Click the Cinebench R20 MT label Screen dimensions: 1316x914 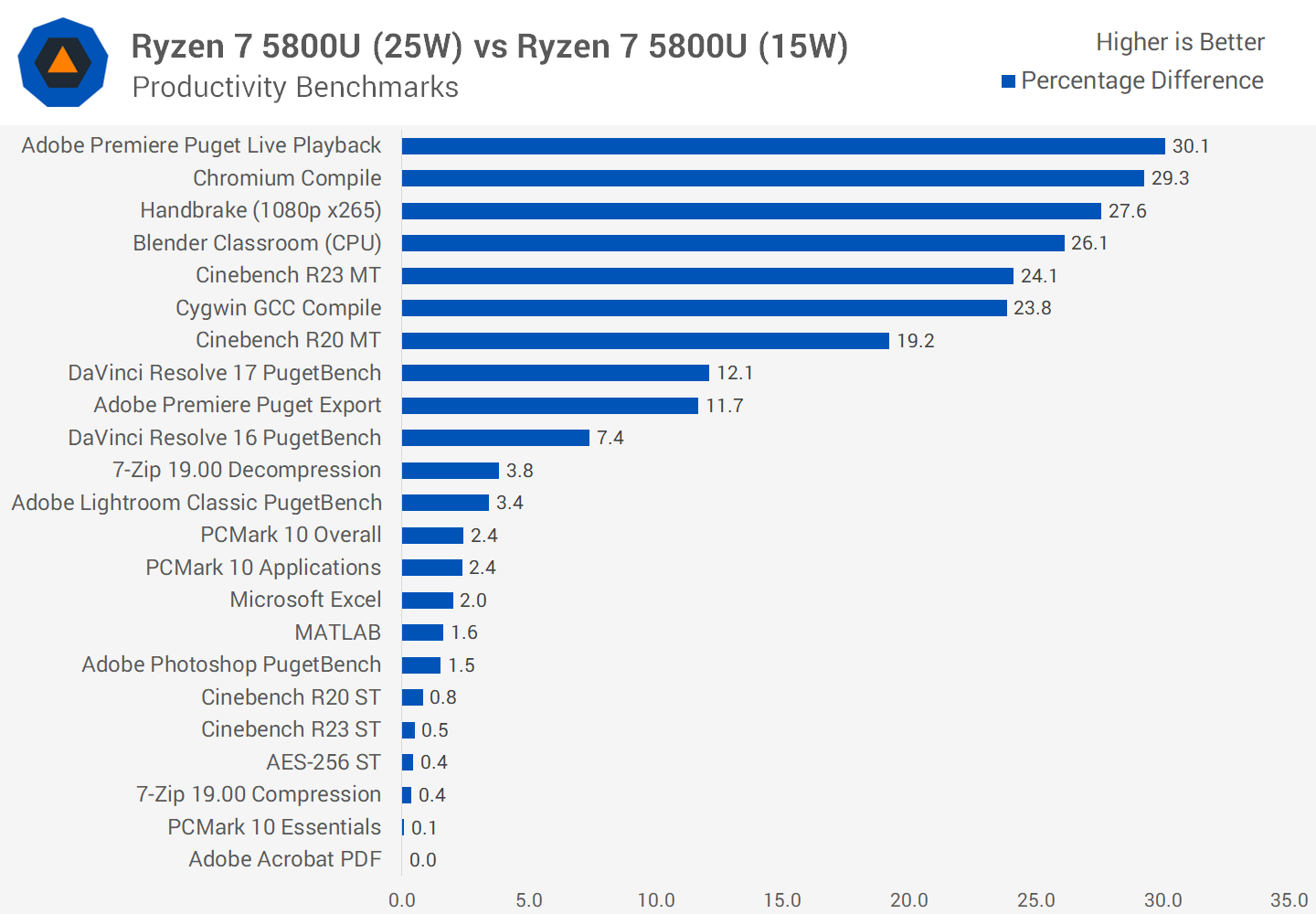click(288, 340)
